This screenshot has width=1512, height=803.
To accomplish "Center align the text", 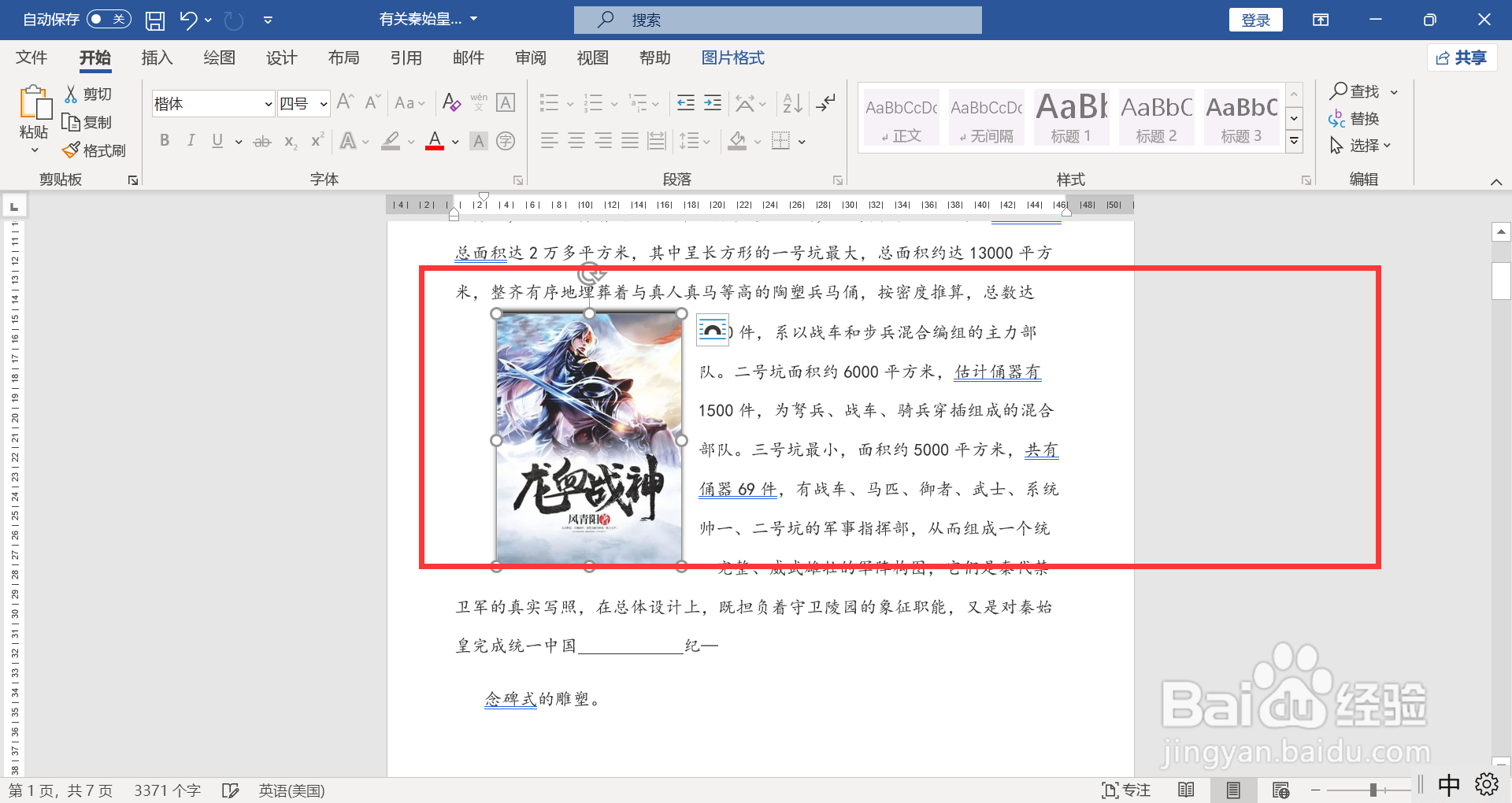I will coord(576,141).
